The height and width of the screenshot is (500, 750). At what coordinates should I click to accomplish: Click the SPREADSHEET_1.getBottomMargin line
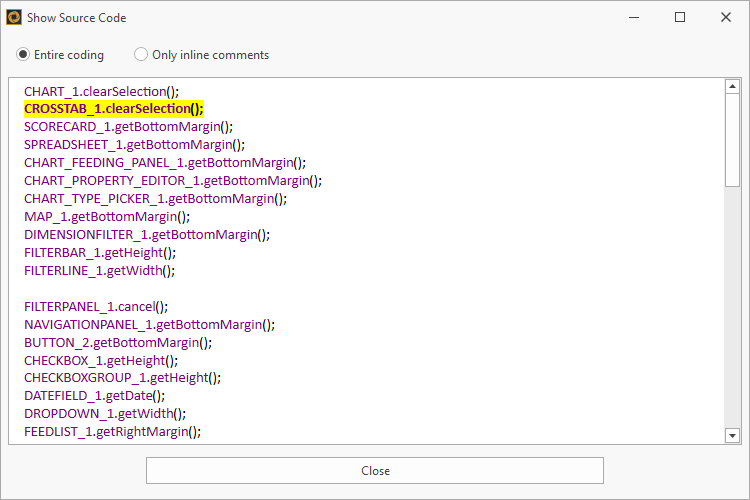pyautogui.click(x=134, y=145)
